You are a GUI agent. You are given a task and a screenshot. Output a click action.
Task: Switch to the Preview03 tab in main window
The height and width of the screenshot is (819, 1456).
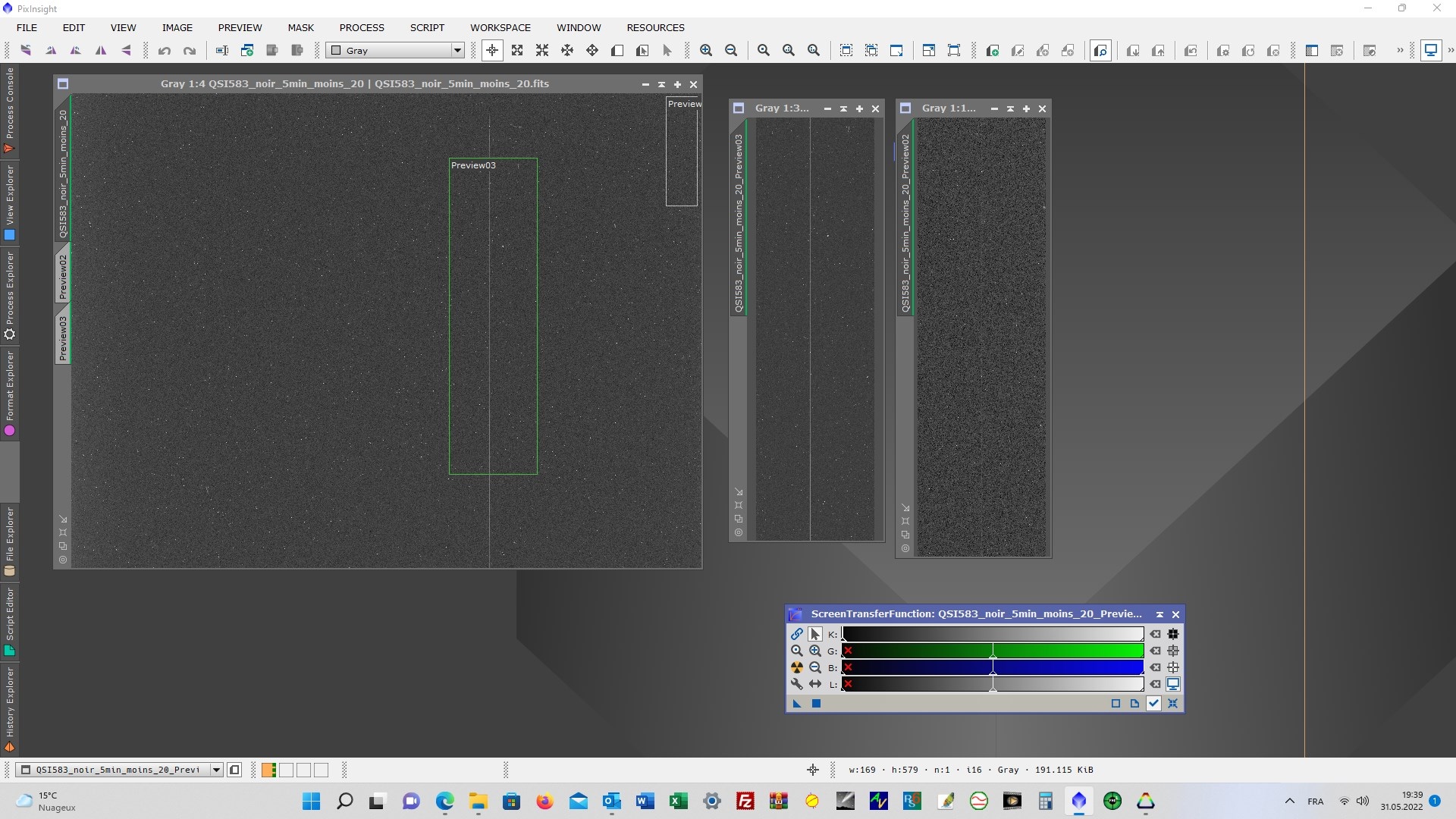coord(63,336)
